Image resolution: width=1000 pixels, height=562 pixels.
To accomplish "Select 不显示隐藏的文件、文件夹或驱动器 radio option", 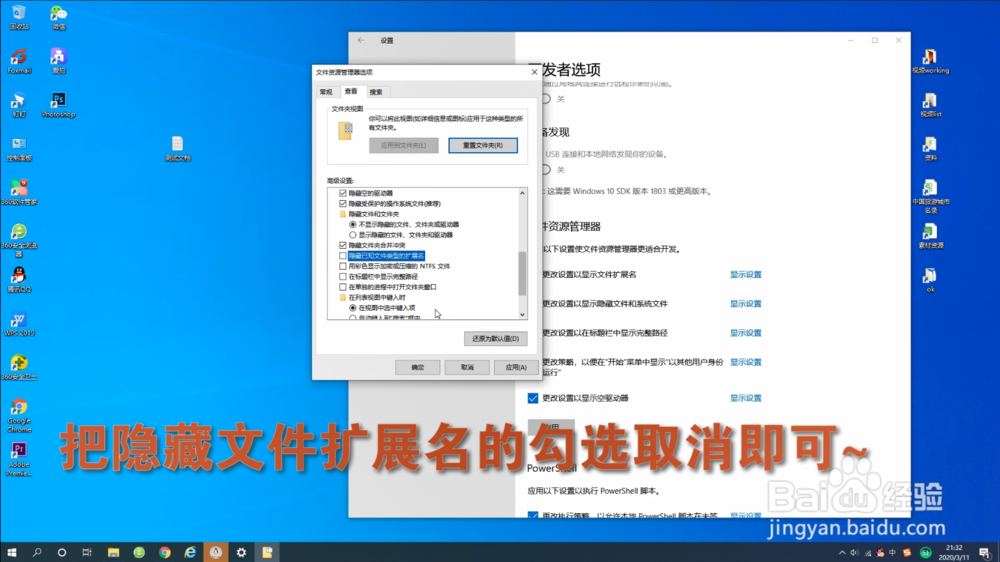I will click(x=353, y=225).
